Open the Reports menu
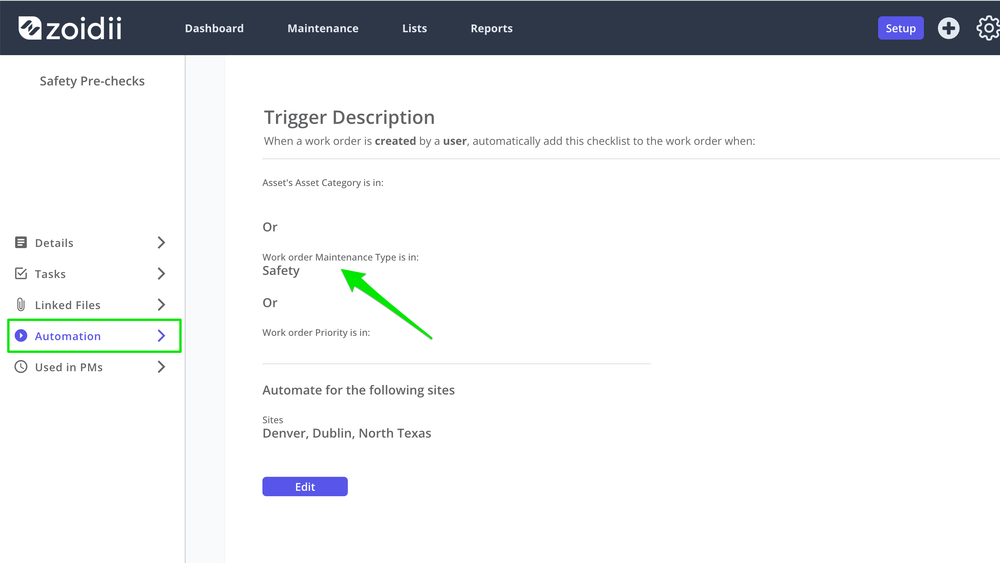1000x563 pixels. tap(492, 28)
